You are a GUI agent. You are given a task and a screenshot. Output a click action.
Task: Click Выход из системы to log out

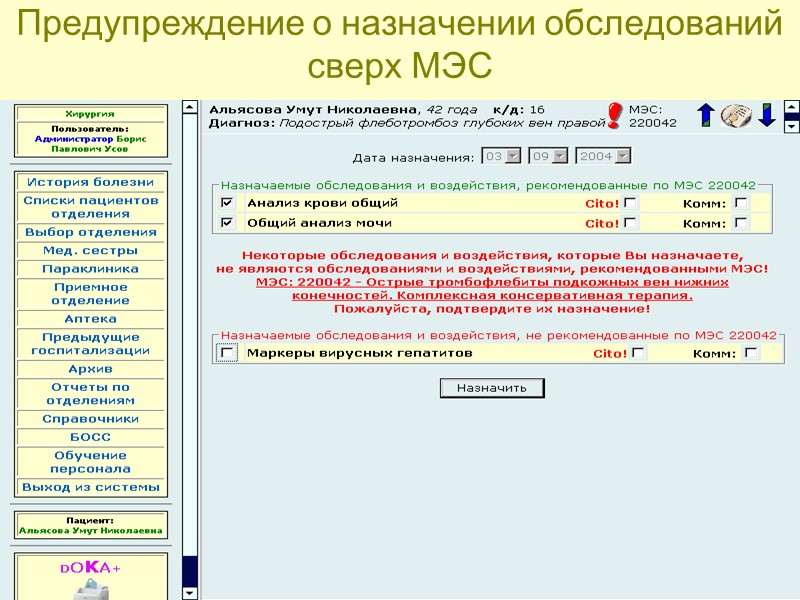(x=90, y=487)
